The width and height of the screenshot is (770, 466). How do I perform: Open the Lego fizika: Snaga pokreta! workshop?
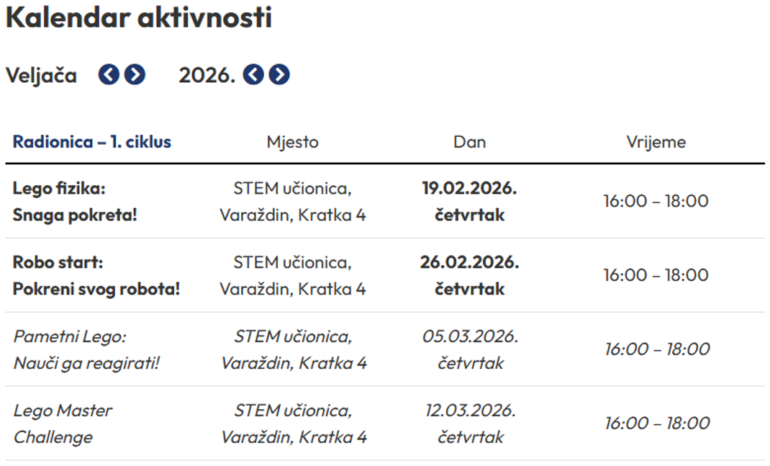(x=73, y=201)
